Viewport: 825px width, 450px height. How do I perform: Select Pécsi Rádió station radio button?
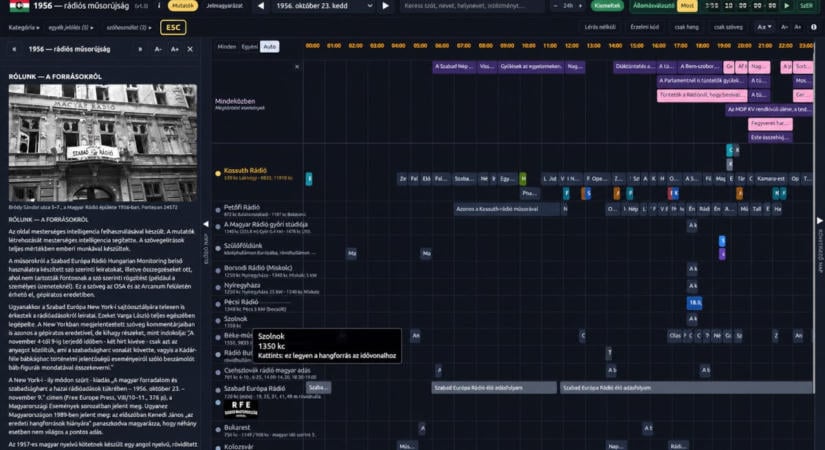[218, 304]
